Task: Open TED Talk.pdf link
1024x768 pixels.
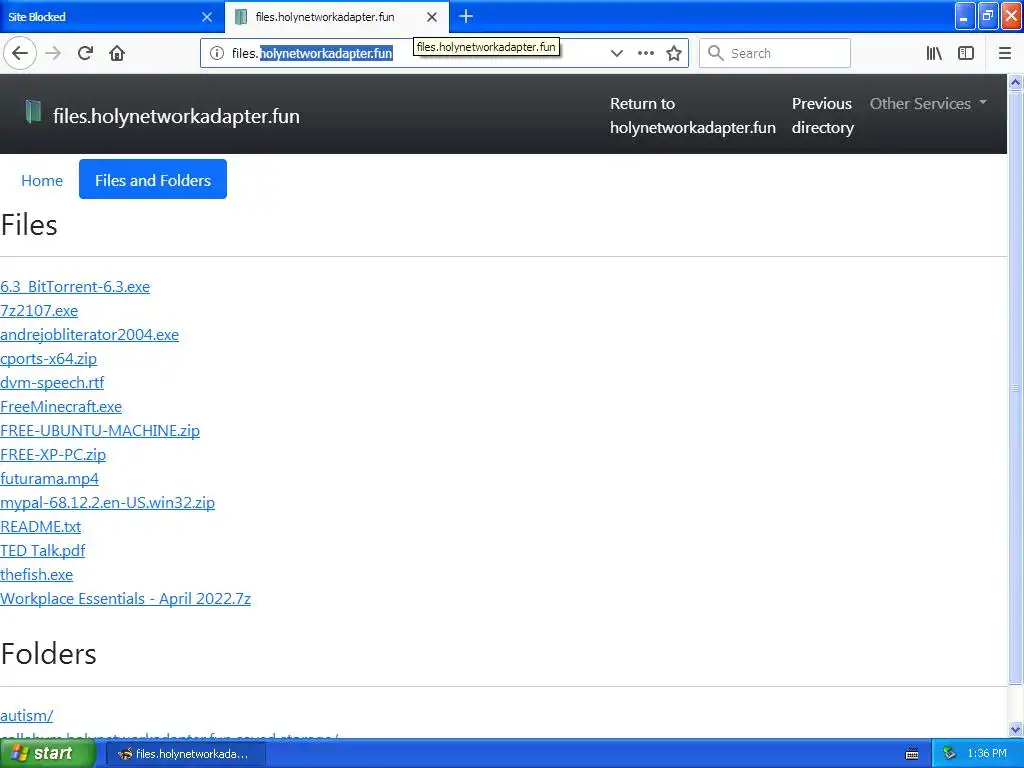Action: [42, 551]
